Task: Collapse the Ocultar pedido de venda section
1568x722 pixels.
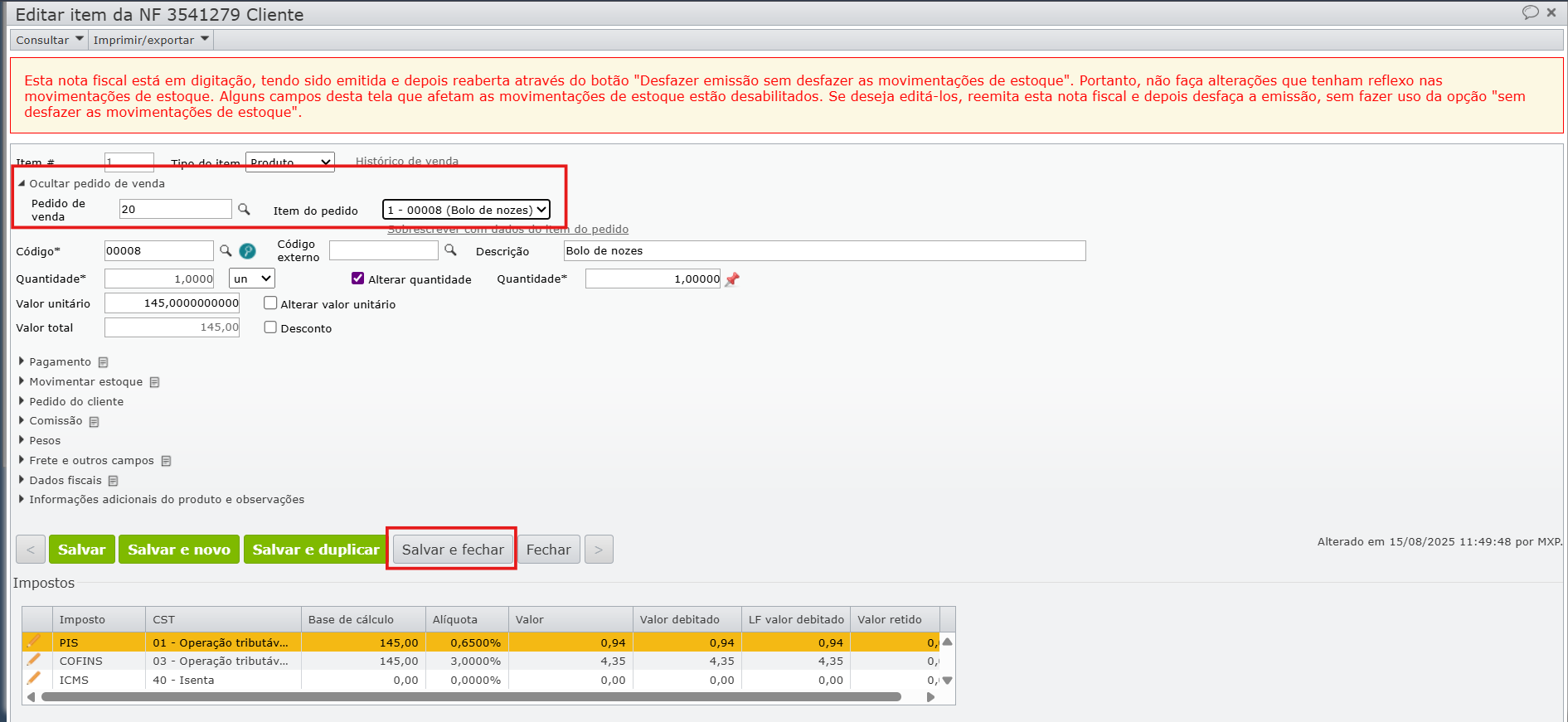Action: [x=91, y=183]
